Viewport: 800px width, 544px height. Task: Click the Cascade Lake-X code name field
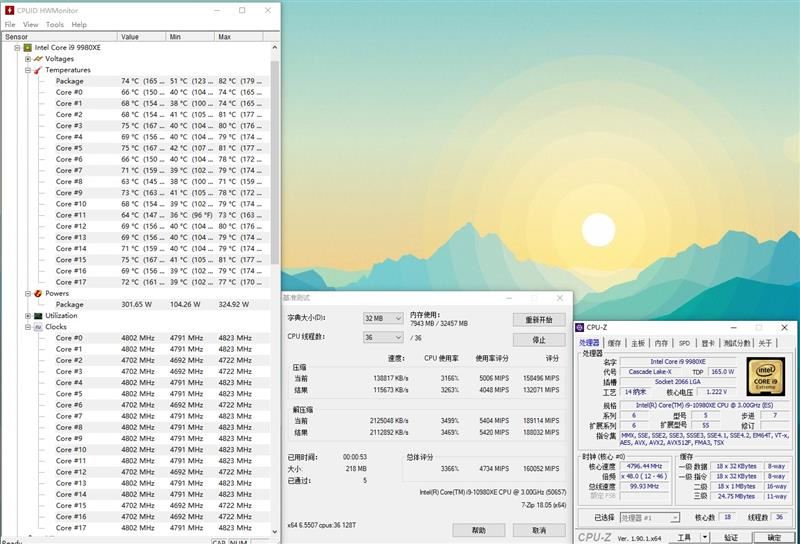(649, 372)
